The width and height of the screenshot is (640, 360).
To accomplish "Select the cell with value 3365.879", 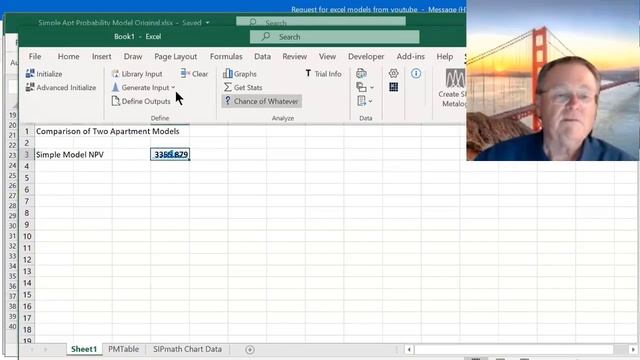I will tap(170, 154).
